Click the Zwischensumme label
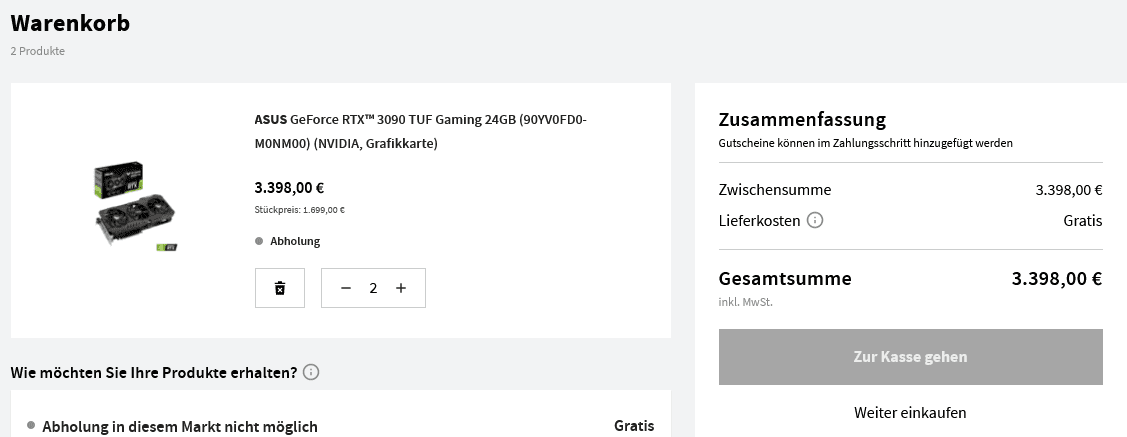1127x437 pixels. [x=774, y=190]
